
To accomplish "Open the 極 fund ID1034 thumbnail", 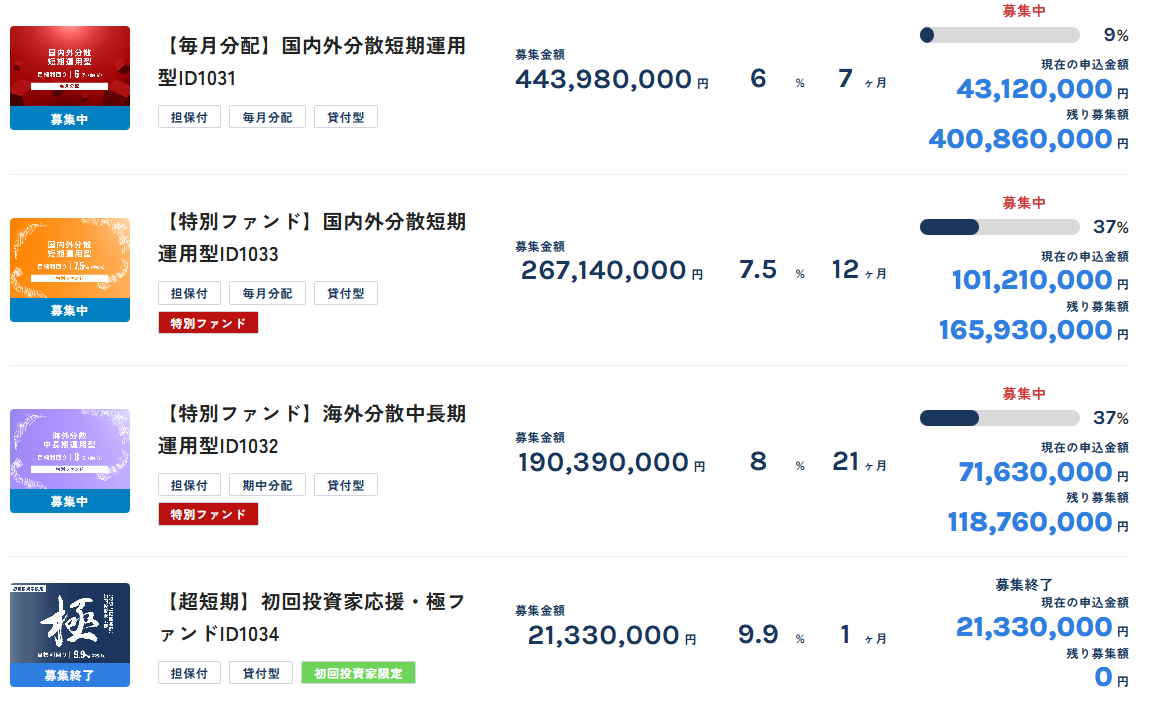I will point(70,623).
